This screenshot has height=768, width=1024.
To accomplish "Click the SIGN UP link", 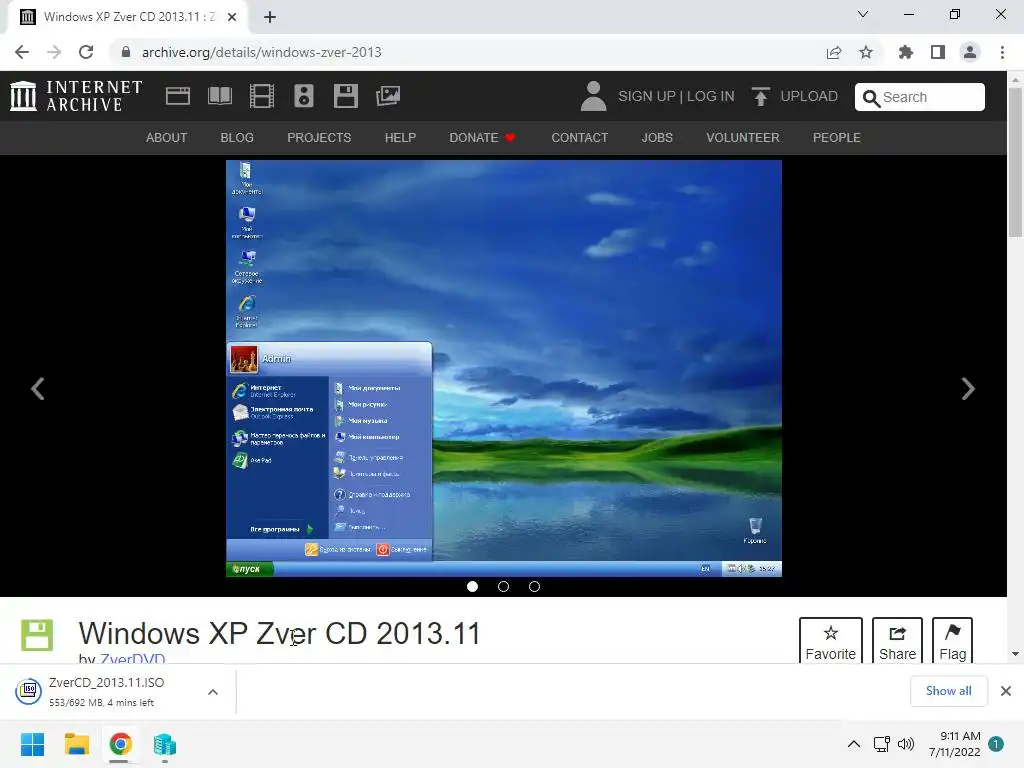I will 647,97.
